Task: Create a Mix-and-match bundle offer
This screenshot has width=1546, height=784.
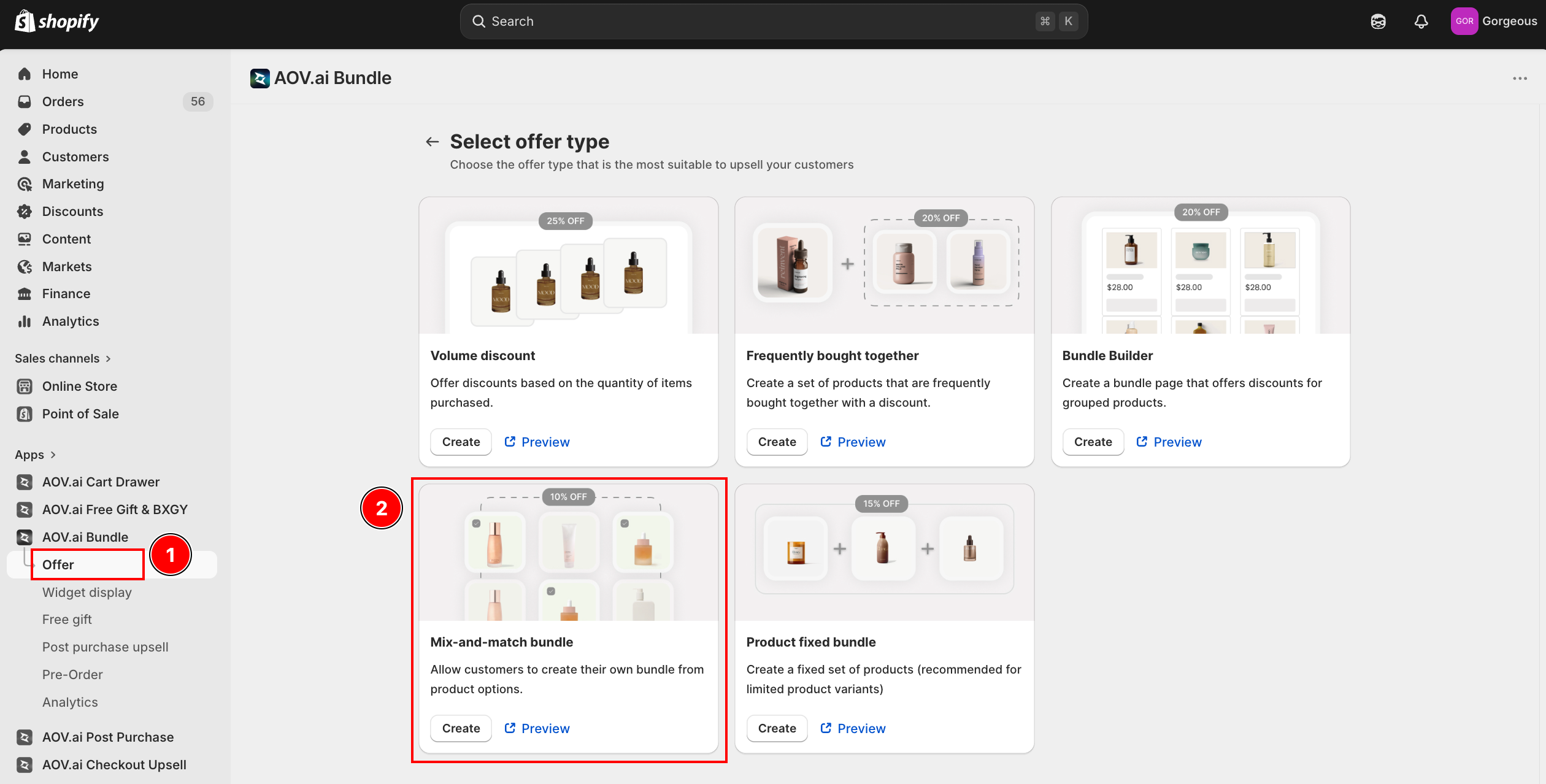Action: (461, 729)
